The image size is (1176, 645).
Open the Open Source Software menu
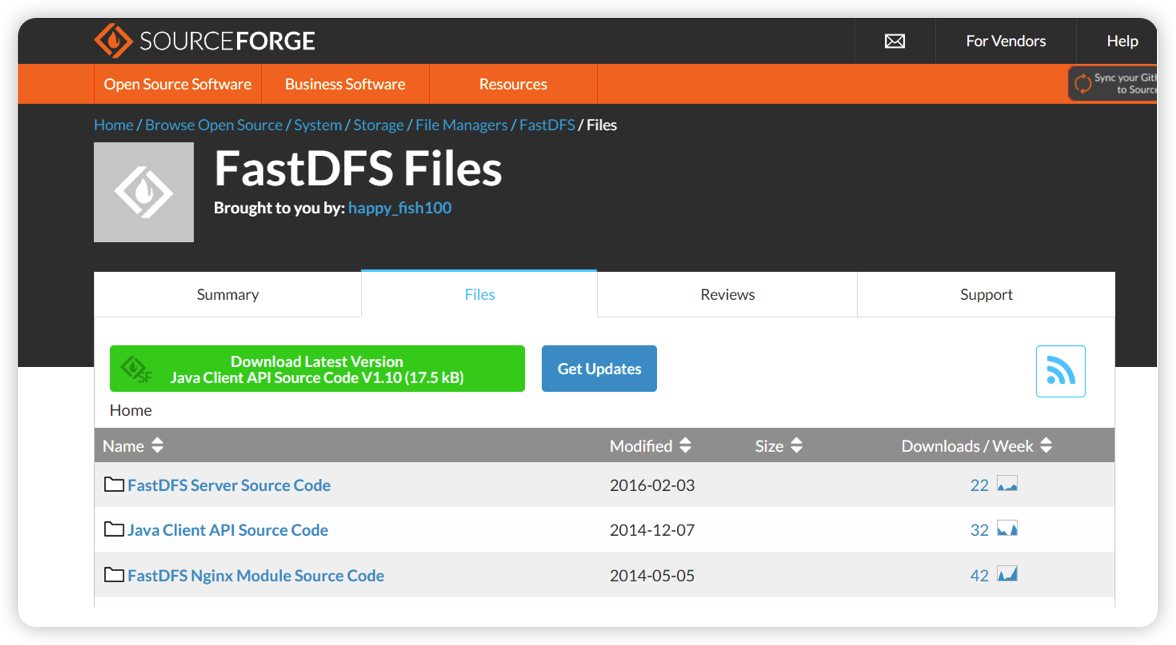tap(178, 84)
